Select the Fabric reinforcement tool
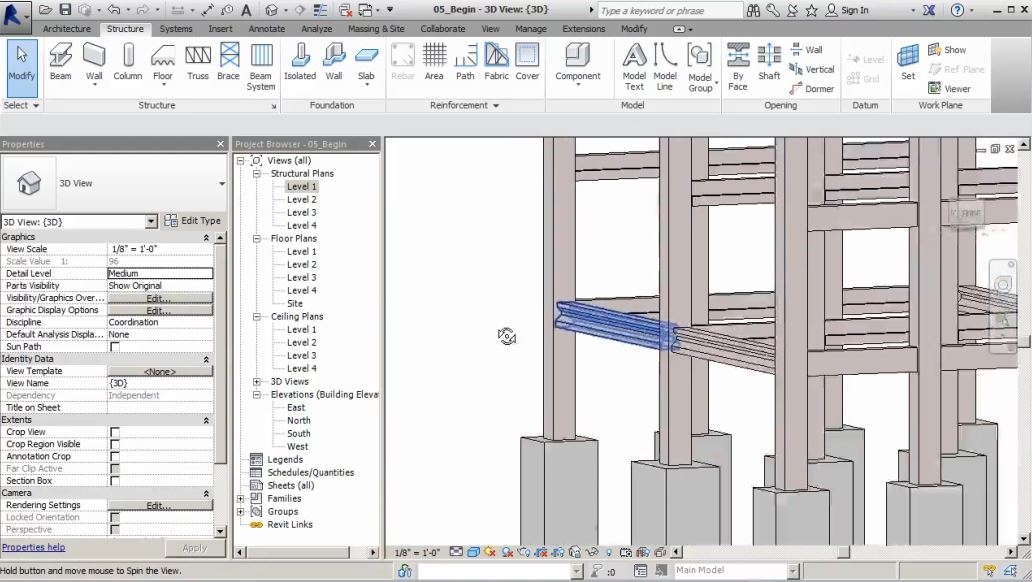Viewport: 1032px width, 582px height. click(x=496, y=62)
